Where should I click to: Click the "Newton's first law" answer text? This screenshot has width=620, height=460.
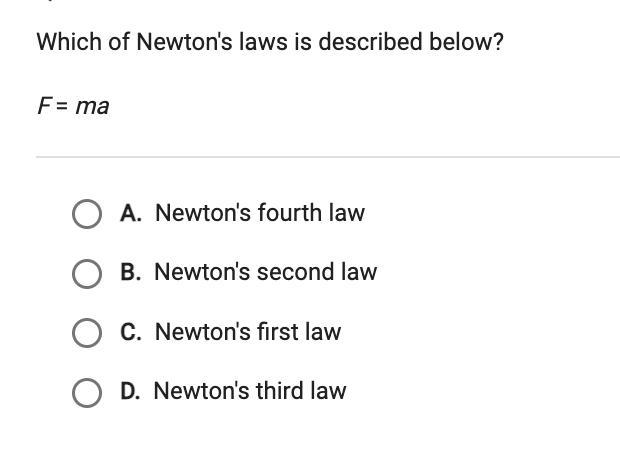click(x=248, y=331)
